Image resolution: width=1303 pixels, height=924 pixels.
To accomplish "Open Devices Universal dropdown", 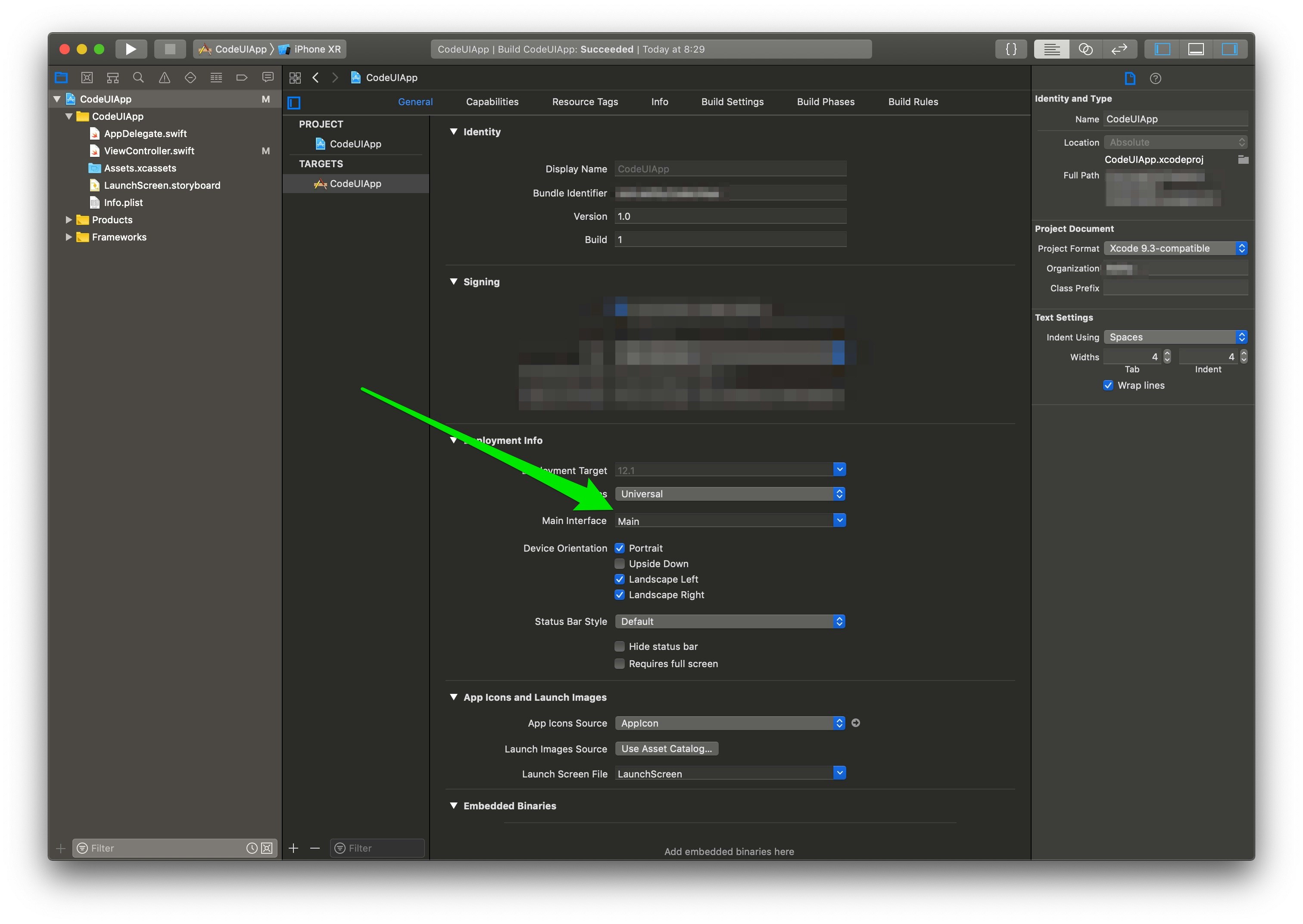I will 729,494.
